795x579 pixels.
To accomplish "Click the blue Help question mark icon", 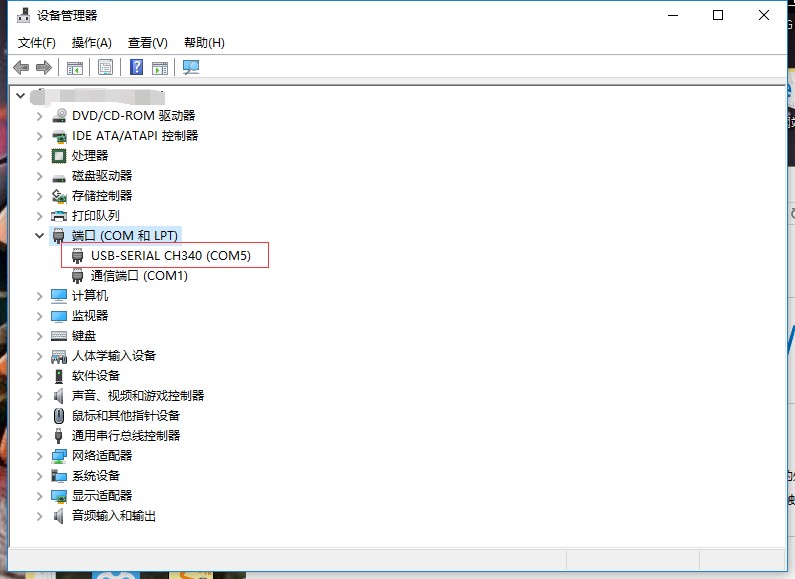I will pos(136,67).
